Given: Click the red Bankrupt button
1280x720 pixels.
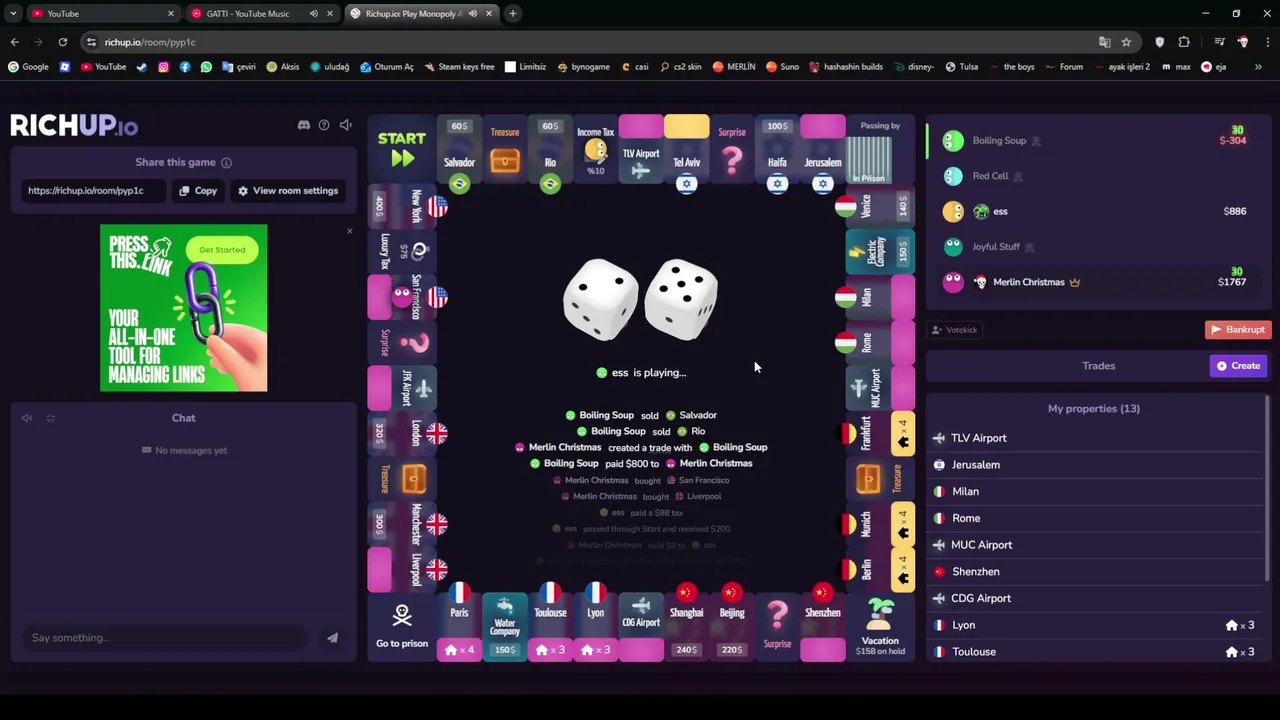Looking at the screenshot, I should click(x=1238, y=330).
